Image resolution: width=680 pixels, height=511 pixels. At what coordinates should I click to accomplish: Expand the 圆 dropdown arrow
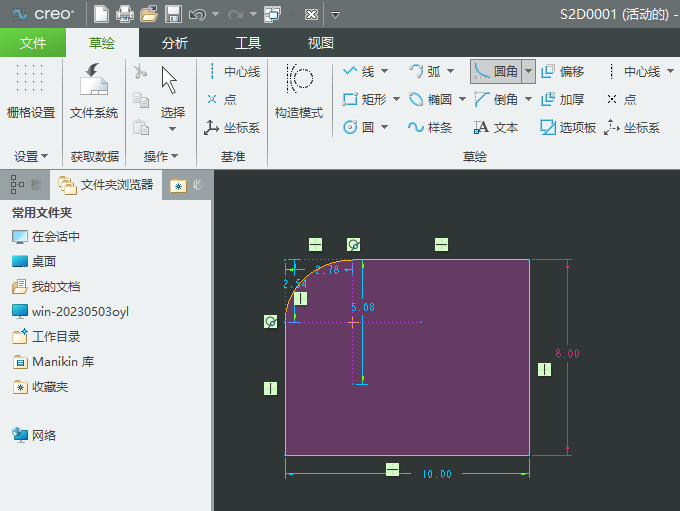point(384,127)
